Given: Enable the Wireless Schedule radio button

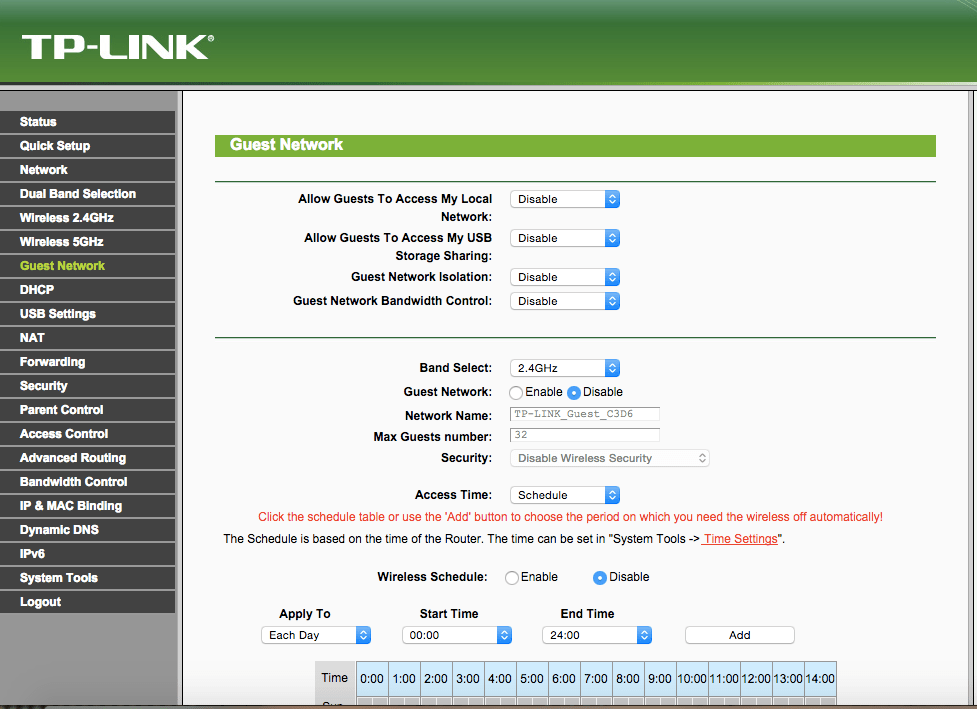Looking at the screenshot, I should point(512,578).
